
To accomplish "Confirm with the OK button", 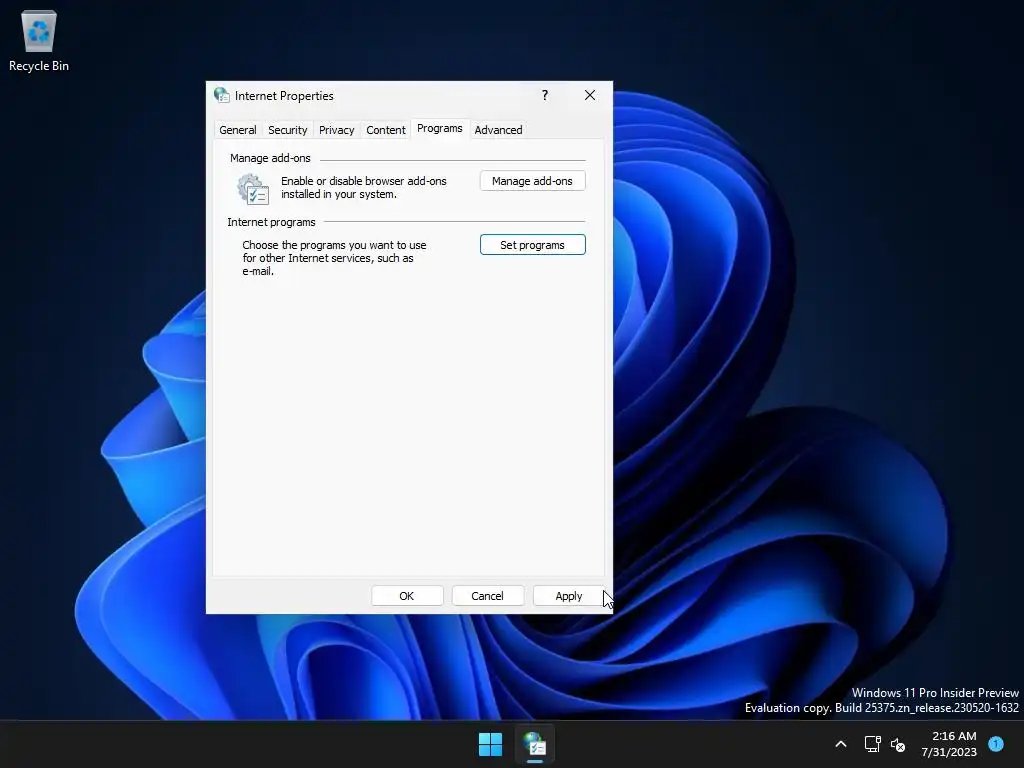I will point(407,596).
